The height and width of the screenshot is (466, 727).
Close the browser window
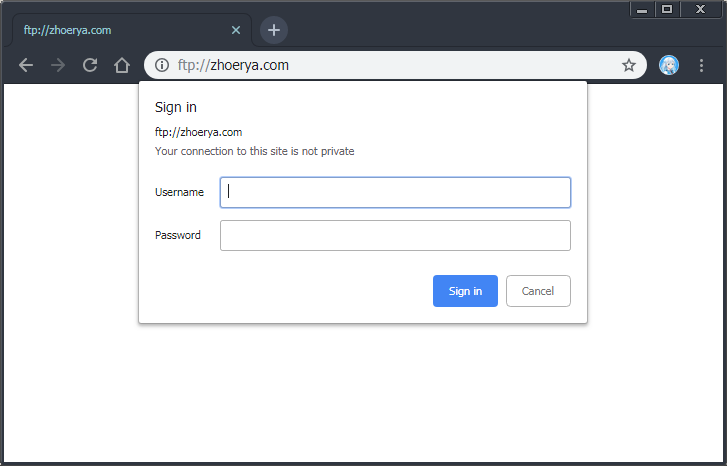point(700,9)
